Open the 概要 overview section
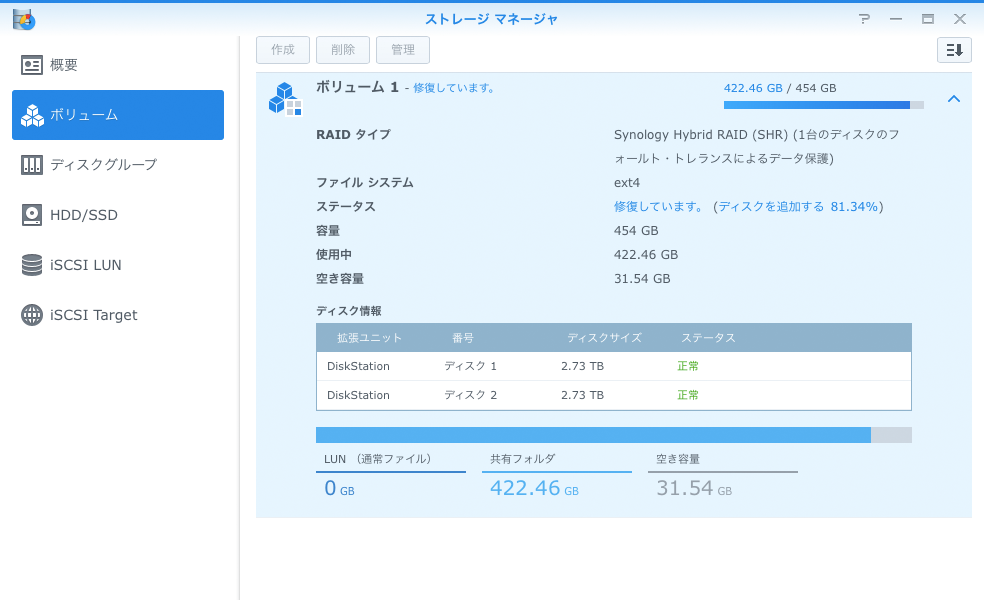Viewport: 984px width, 600px height. (x=118, y=65)
